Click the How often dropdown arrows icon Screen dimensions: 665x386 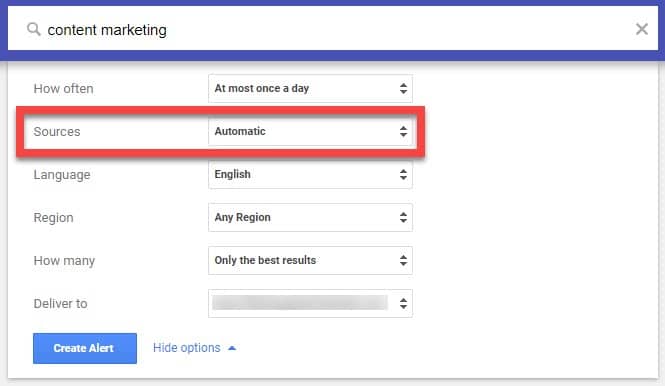pyautogui.click(x=403, y=88)
